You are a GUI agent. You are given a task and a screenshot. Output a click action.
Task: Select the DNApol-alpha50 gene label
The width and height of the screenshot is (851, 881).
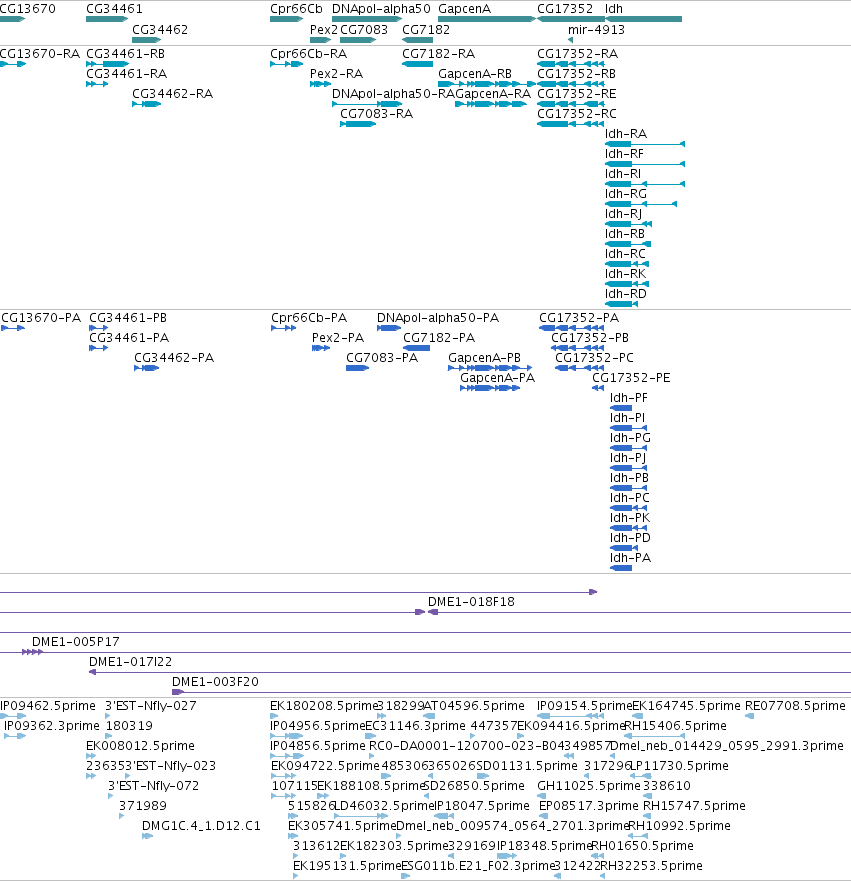click(x=381, y=9)
